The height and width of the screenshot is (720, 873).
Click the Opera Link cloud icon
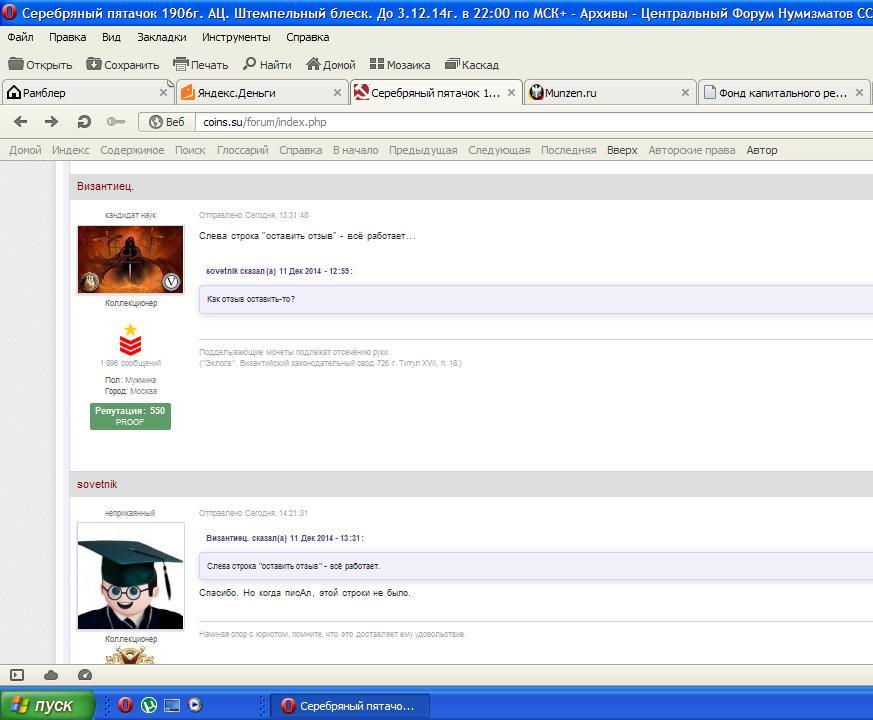(51, 675)
